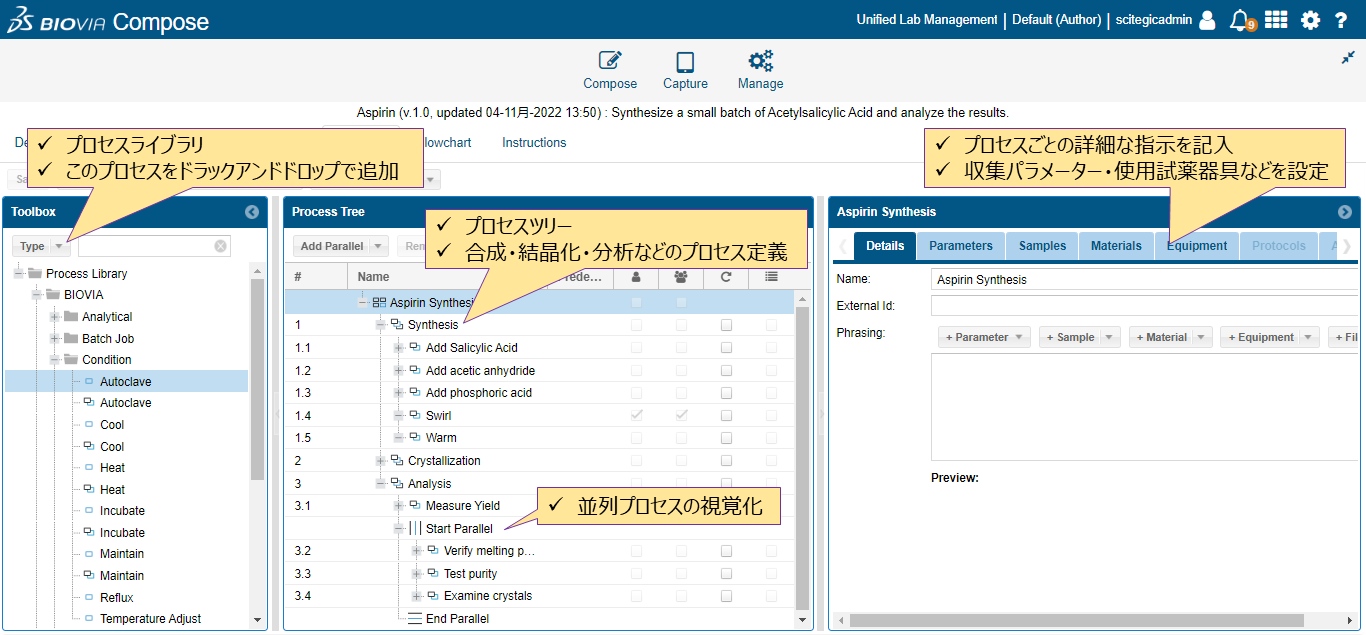
Task: Select Temperature Adjust in the Toolbox
Action: click(x=150, y=619)
